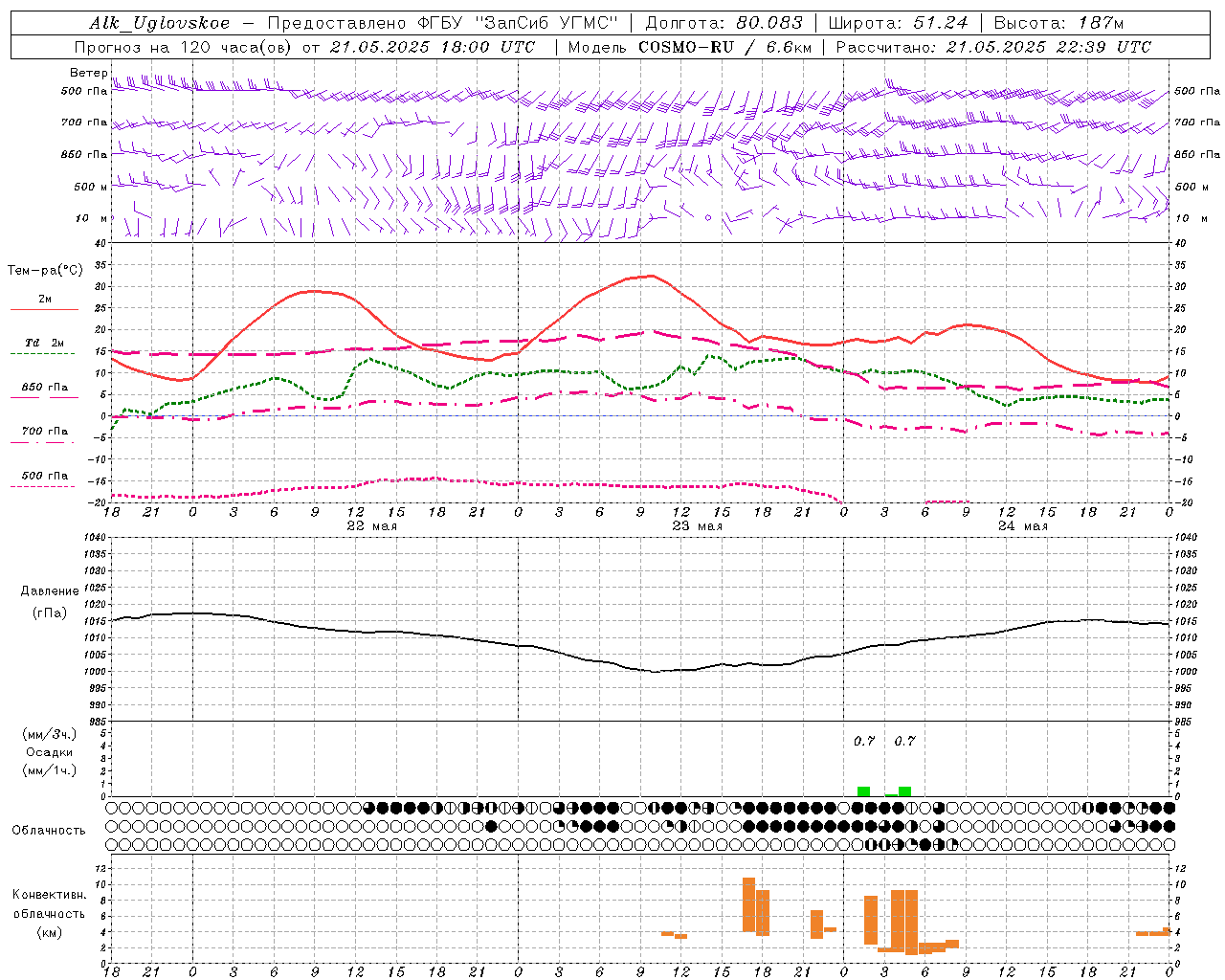Select the "Широта: 51.24" header value
The width and height of the screenshot is (1225, 980).
tap(898, 23)
